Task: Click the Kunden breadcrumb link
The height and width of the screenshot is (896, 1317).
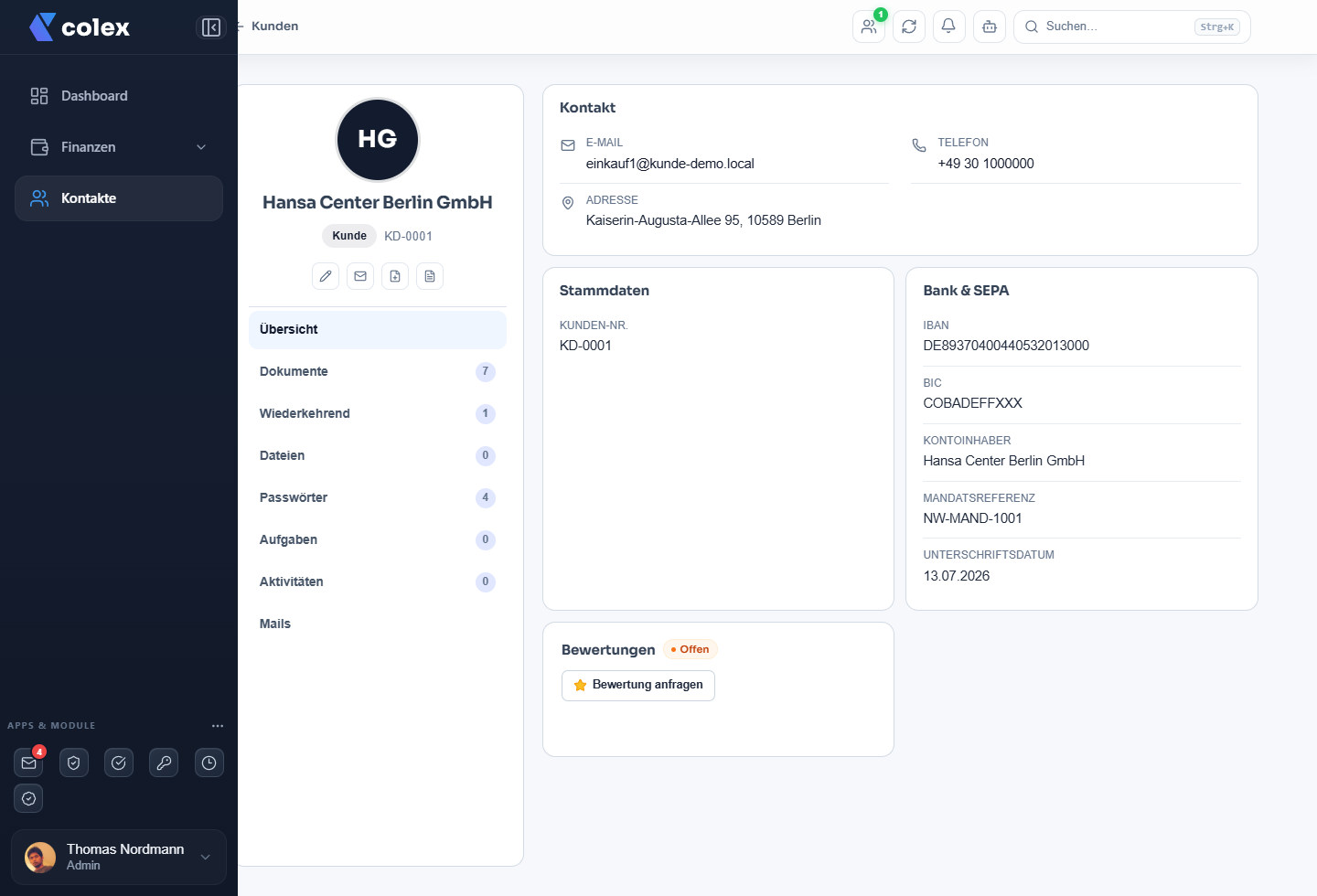Action: pos(275,27)
